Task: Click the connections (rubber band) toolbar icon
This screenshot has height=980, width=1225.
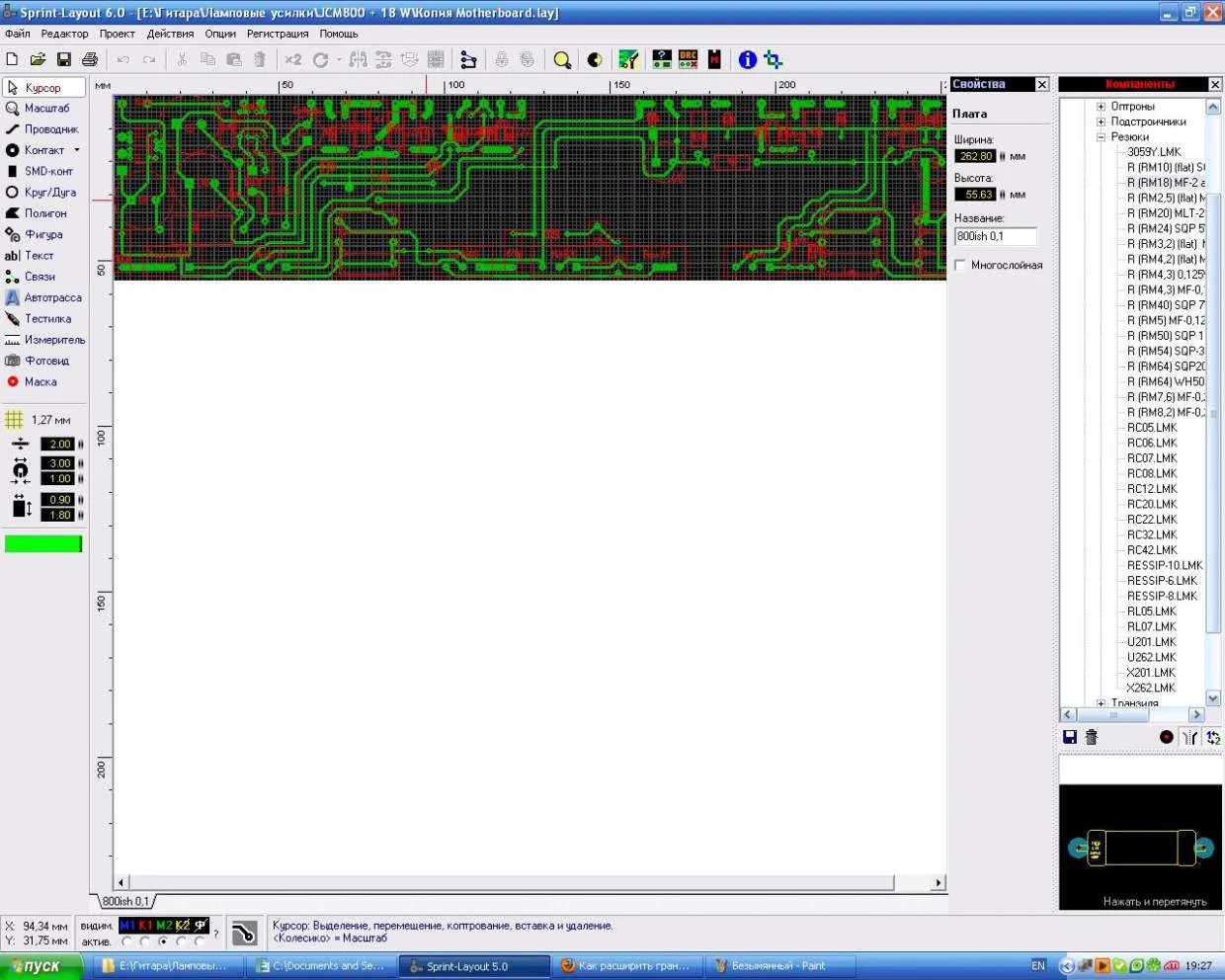Action: tap(468, 60)
